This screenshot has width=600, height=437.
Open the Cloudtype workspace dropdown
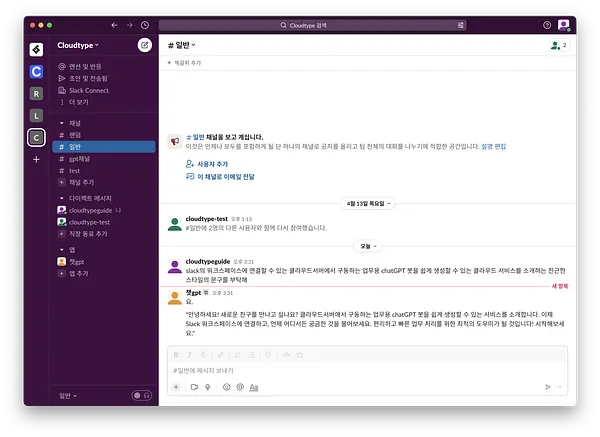78,45
